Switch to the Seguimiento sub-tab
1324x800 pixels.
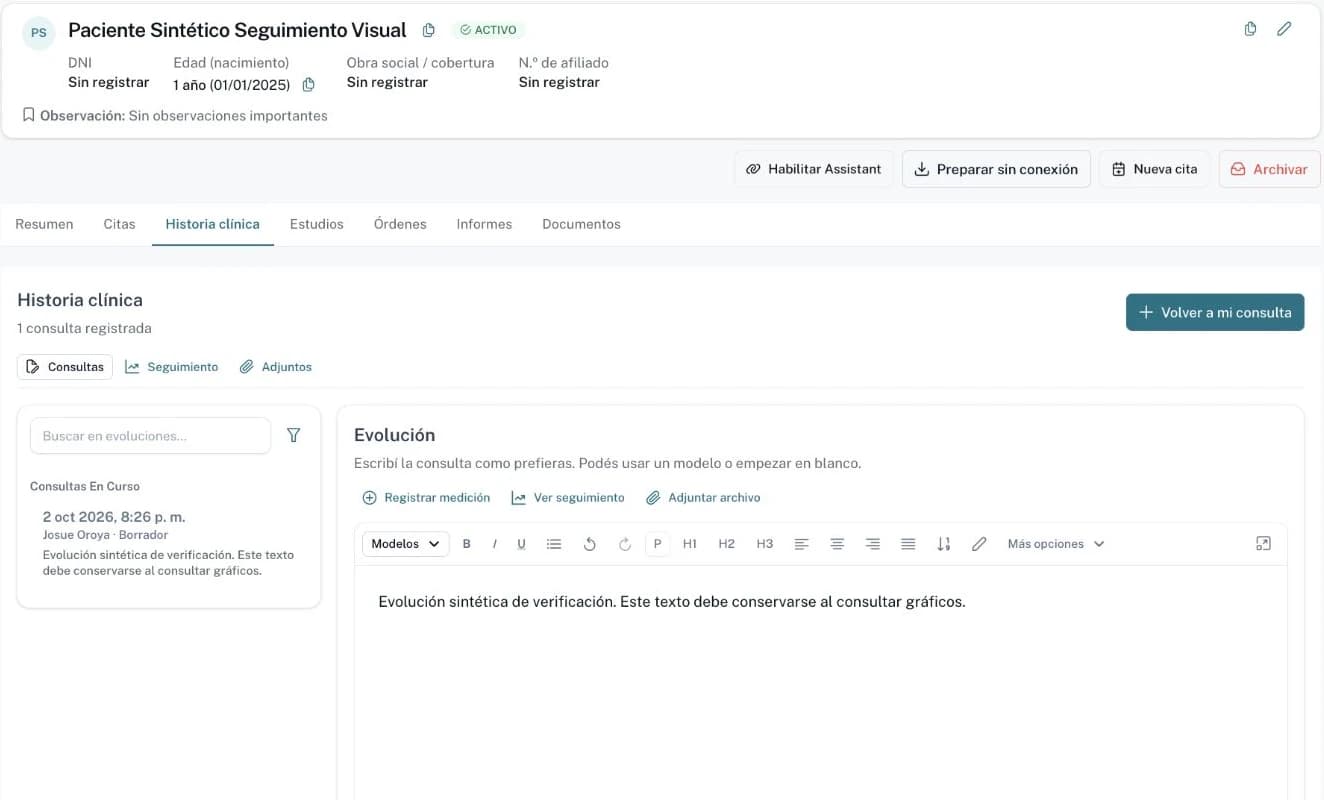pyautogui.click(x=171, y=367)
